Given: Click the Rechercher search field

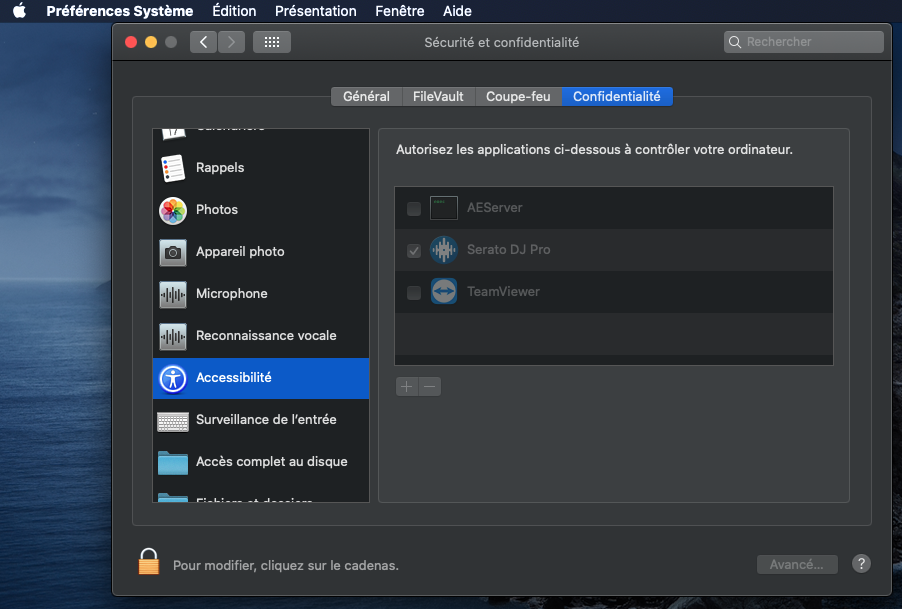Looking at the screenshot, I should click(x=804, y=42).
